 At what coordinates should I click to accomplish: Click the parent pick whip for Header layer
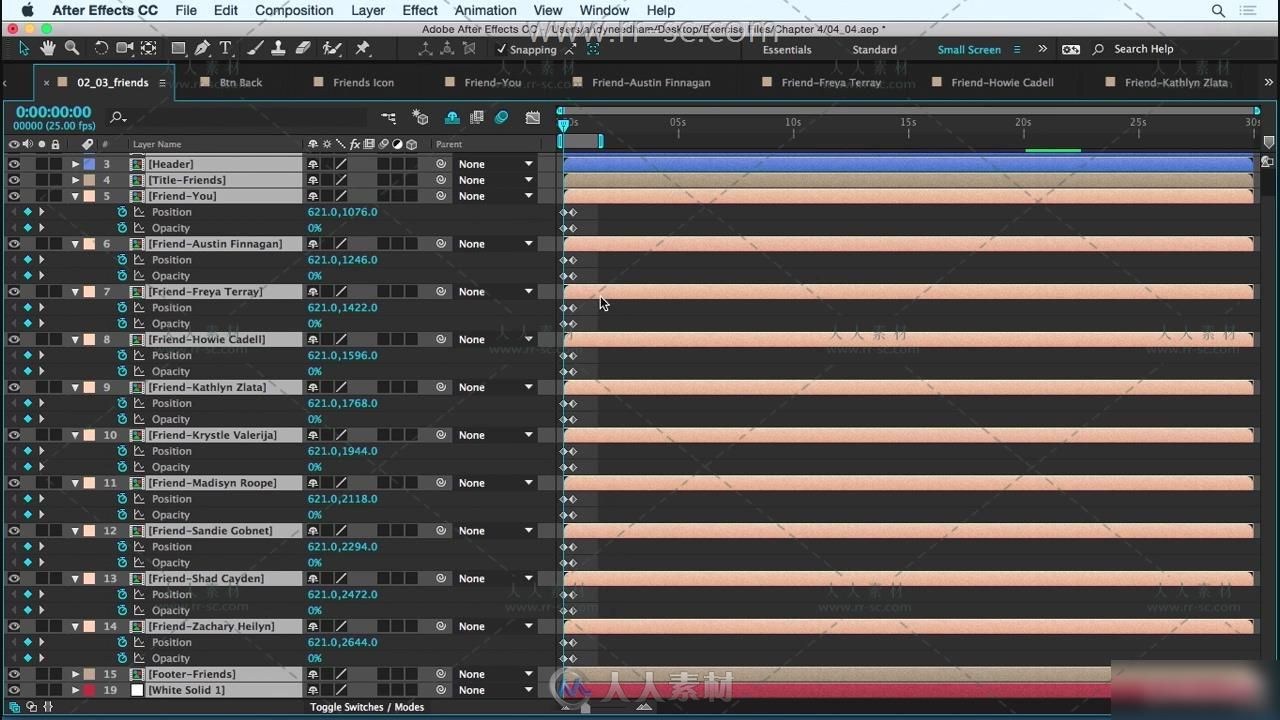click(x=441, y=164)
